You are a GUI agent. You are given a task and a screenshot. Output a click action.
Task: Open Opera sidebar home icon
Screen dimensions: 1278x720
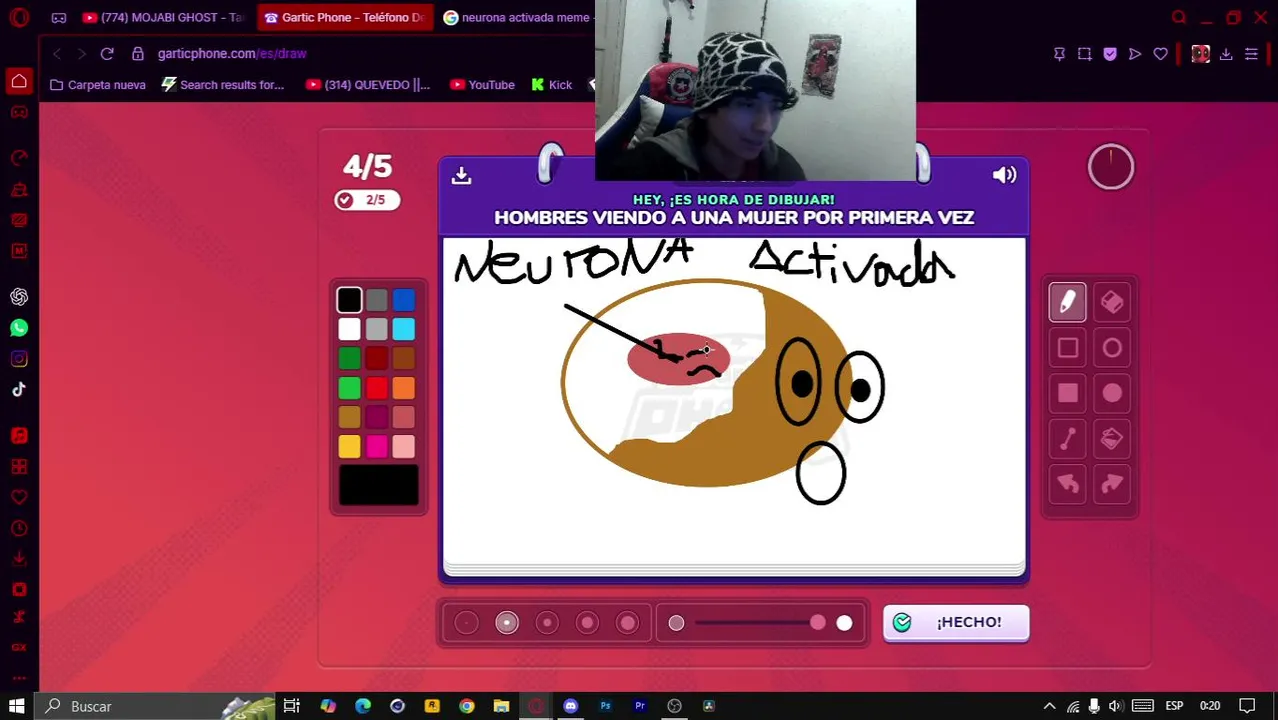[19, 81]
